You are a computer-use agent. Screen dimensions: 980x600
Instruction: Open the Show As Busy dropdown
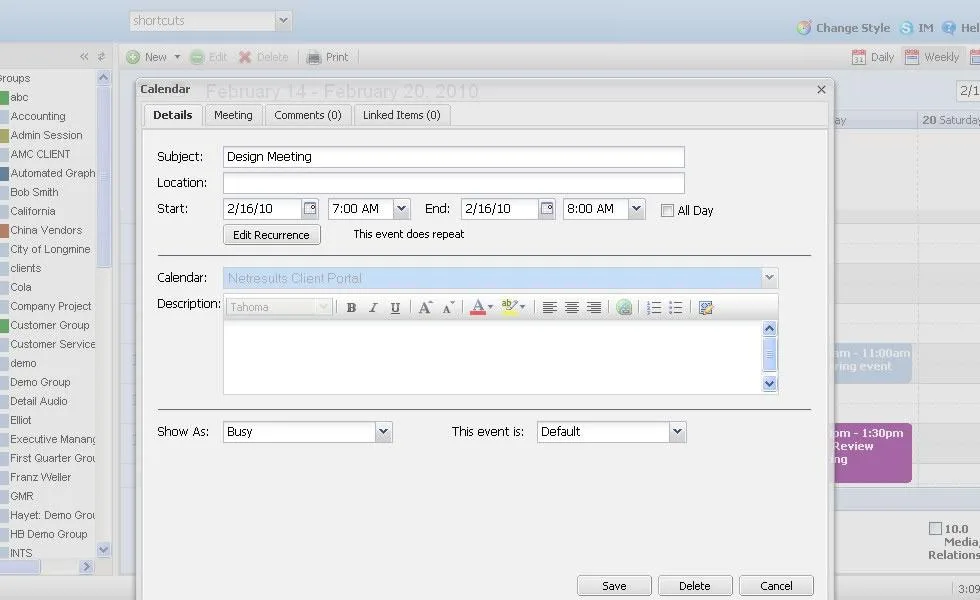tap(383, 432)
